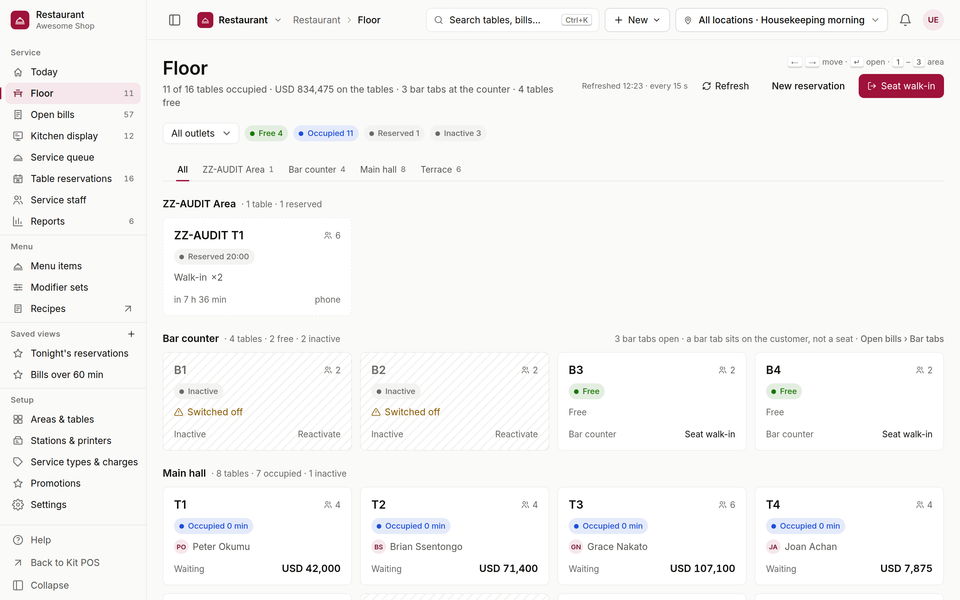Seat walk-in at table B3
This screenshot has height=600, width=960.
[x=710, y=435]
